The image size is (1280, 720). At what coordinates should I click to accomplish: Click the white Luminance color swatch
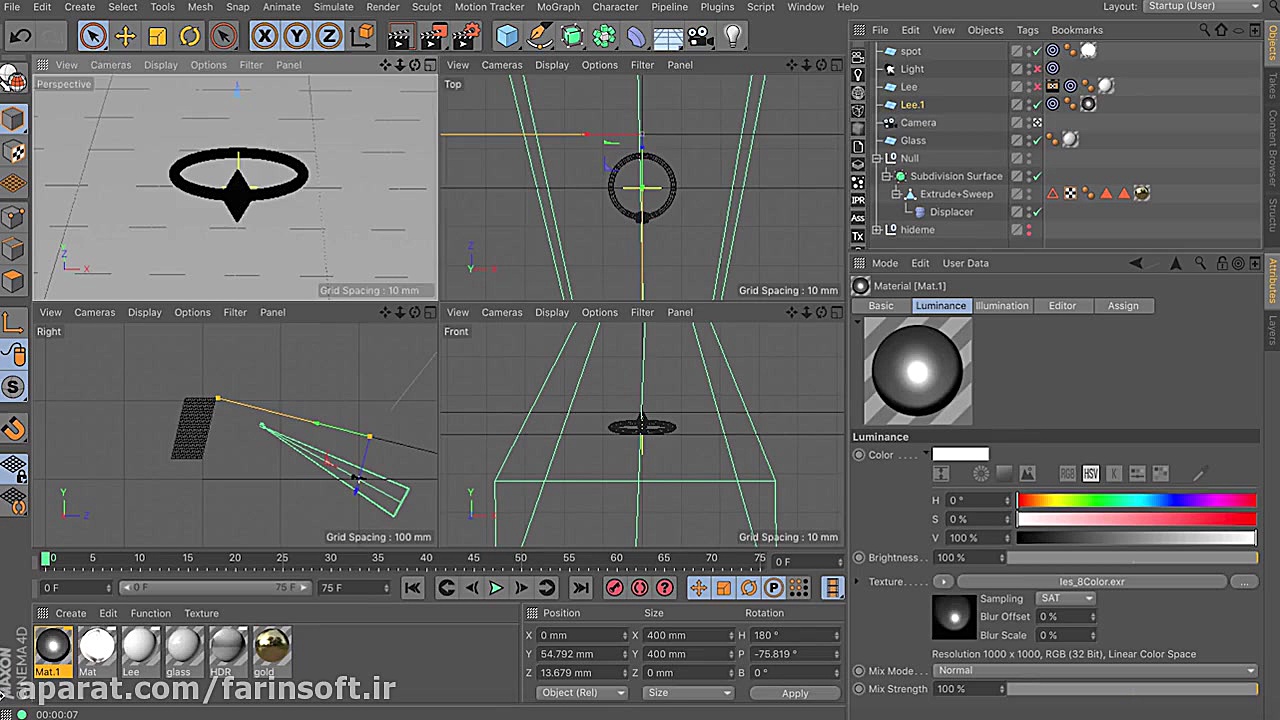coord(960,455)
